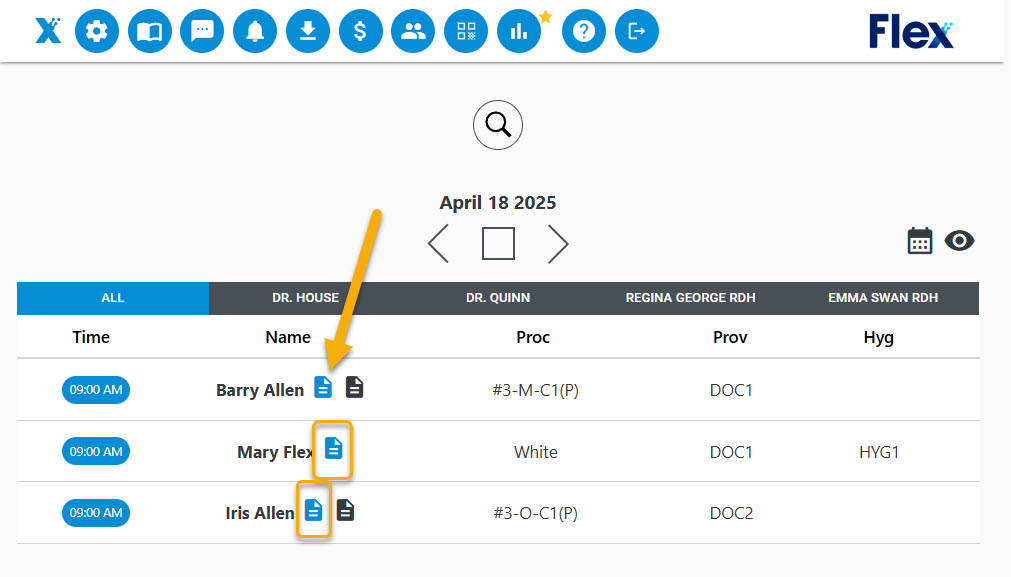Click the Prov column header

(x=730, y=337)
